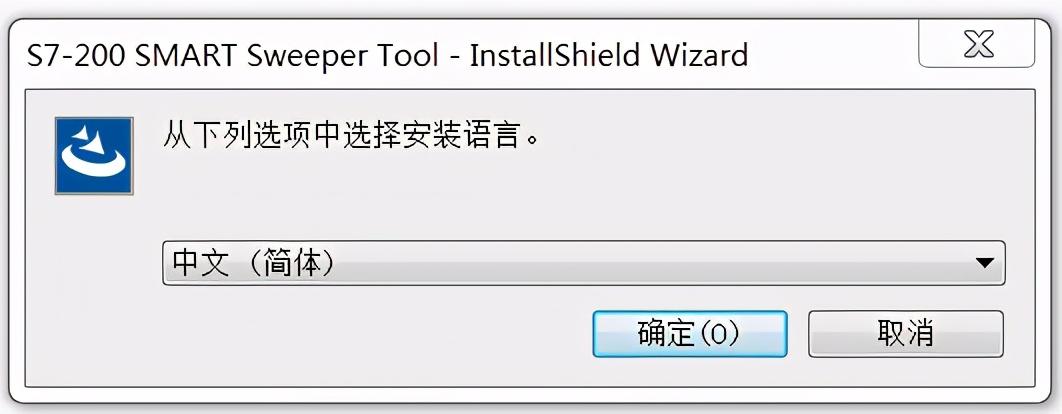Click the 确定 text on the OK button
The image size is (1062, 414).
[666, 334]
